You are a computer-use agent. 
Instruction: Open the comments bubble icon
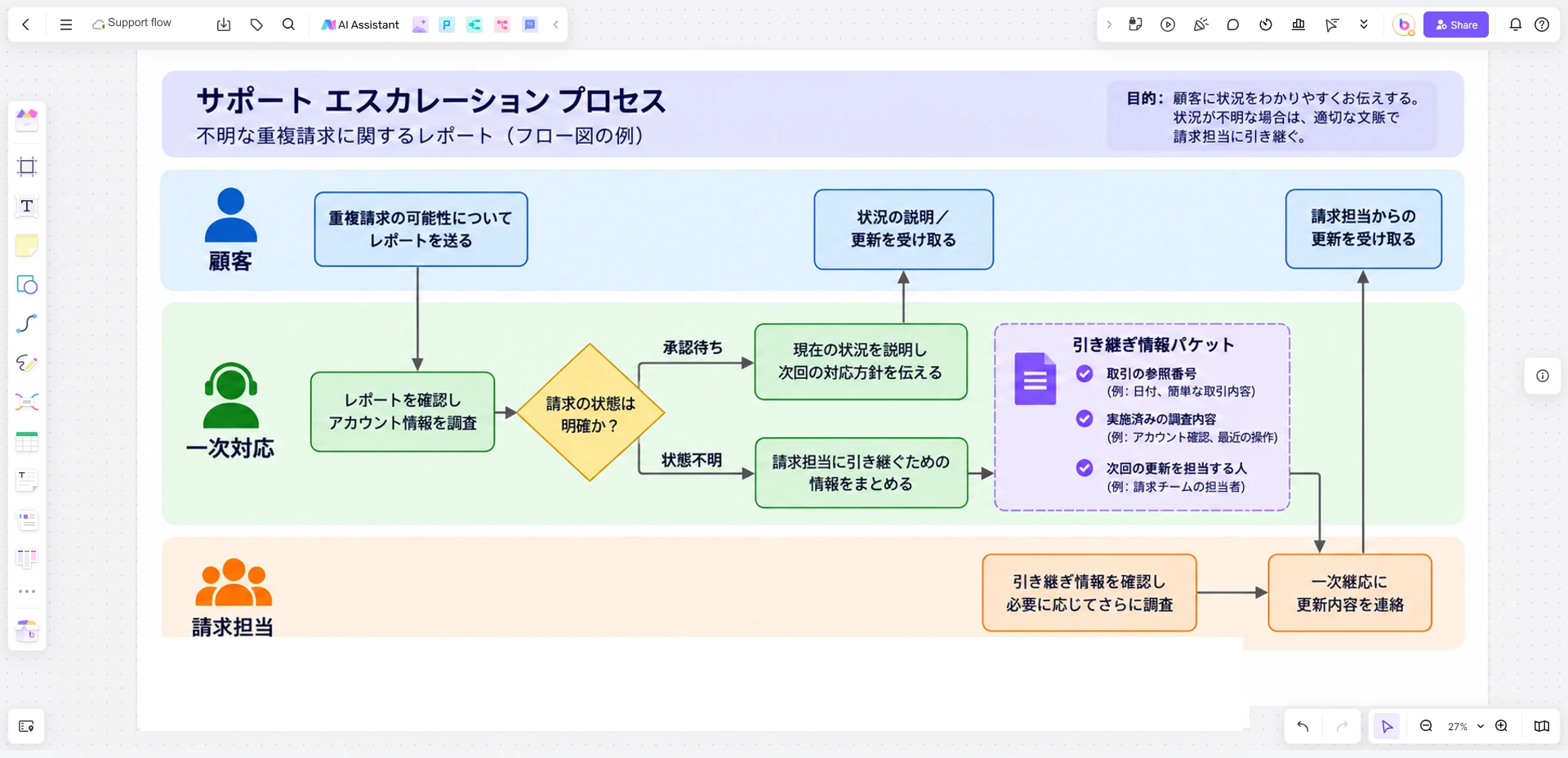click(x=1233, y=25)
